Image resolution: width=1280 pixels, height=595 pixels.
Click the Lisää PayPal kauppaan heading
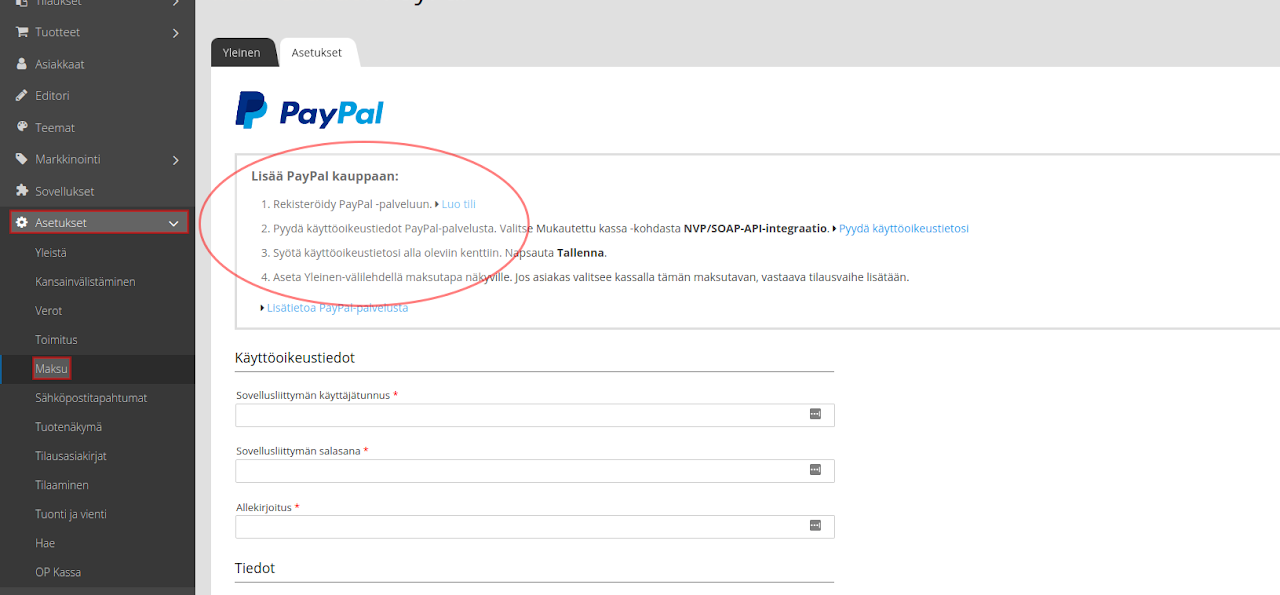pos(325,177)
